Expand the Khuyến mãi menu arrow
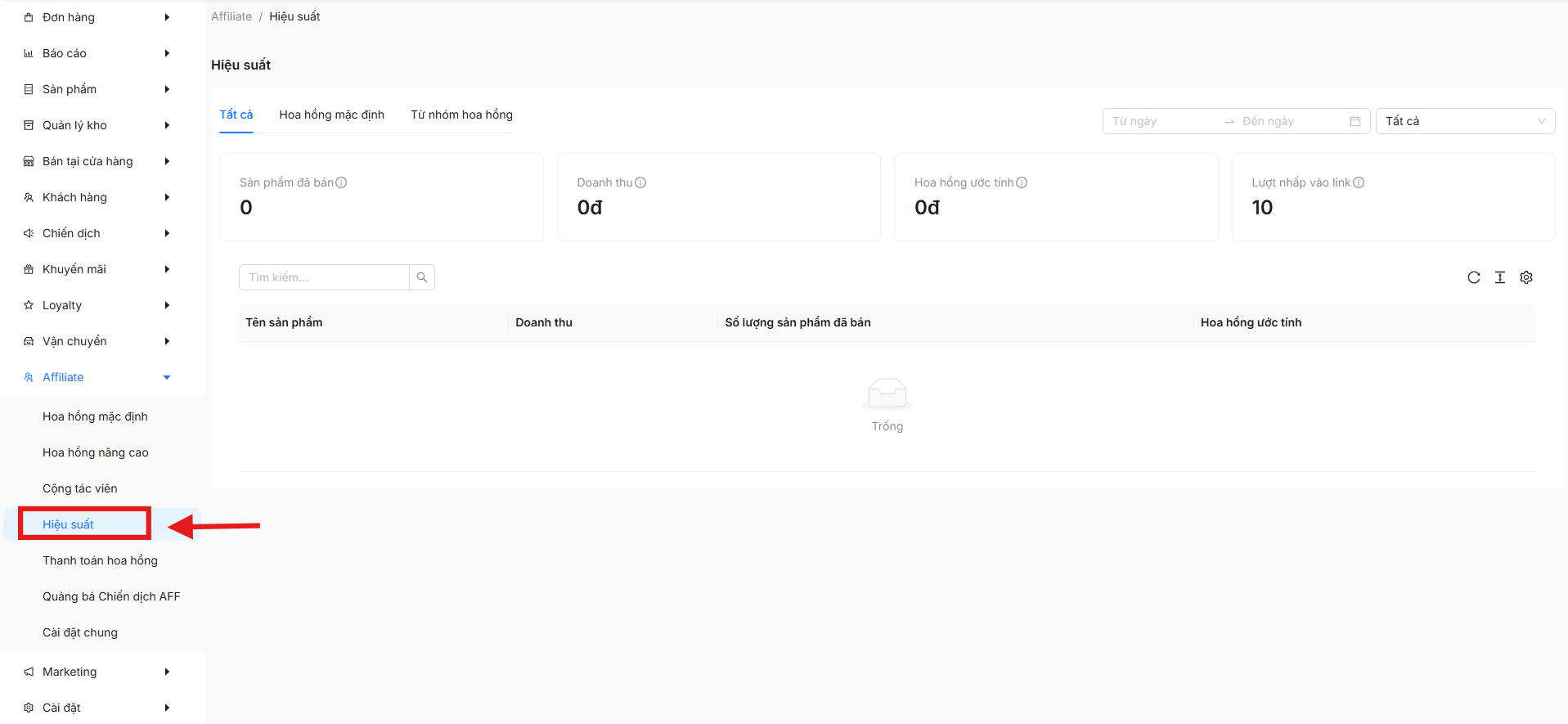The width and height of the screenshot is (1568, 724). click(x=167, y=269)
